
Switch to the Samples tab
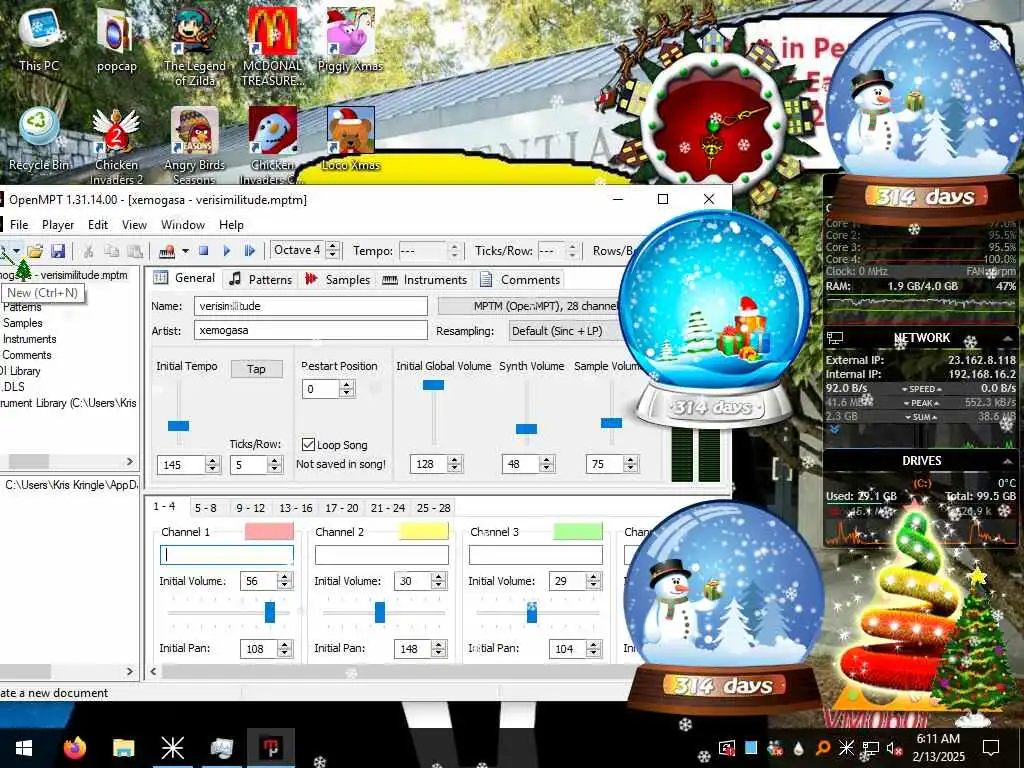pos(338,280)
